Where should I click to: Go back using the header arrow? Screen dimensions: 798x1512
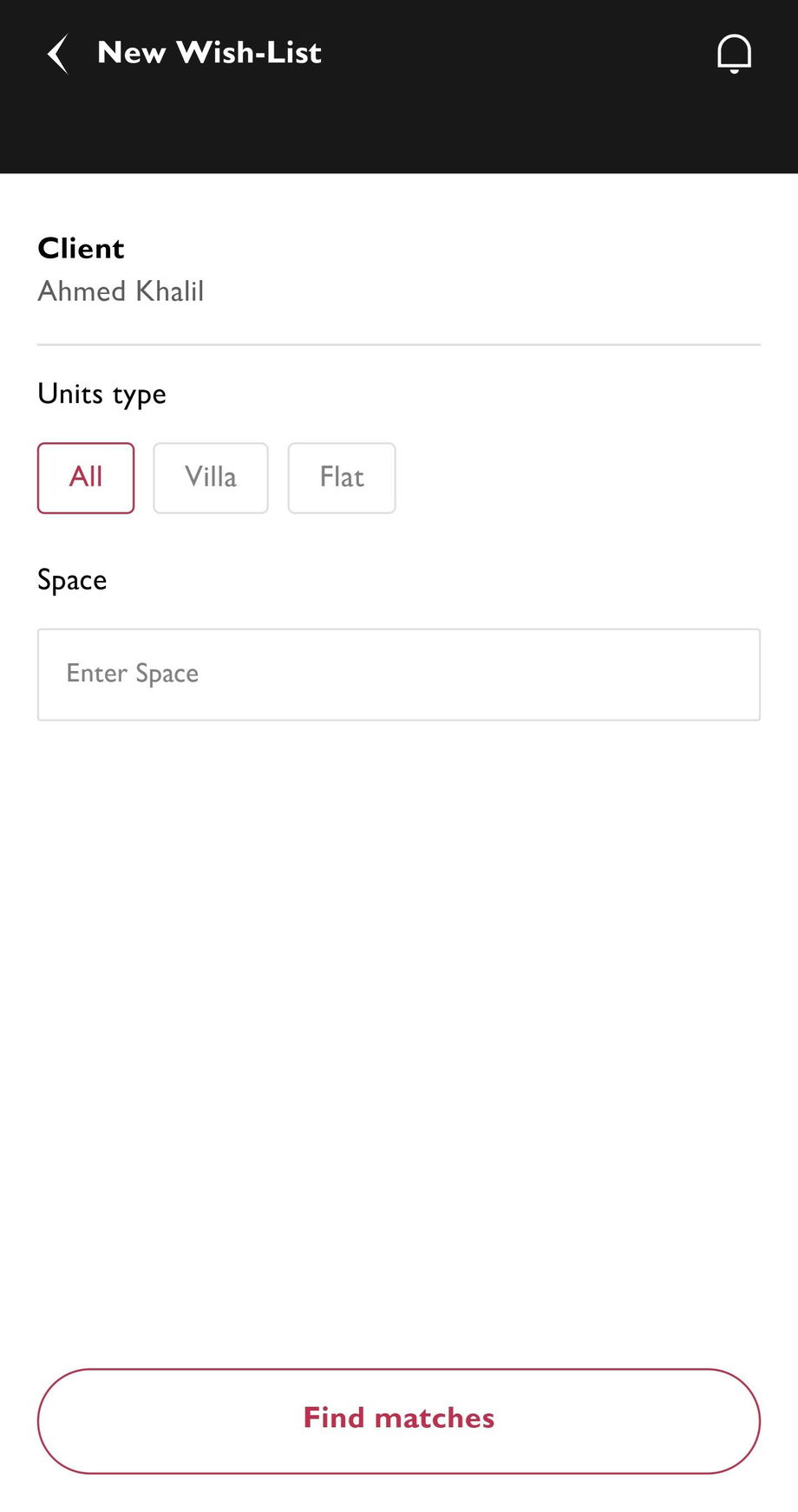58,54
